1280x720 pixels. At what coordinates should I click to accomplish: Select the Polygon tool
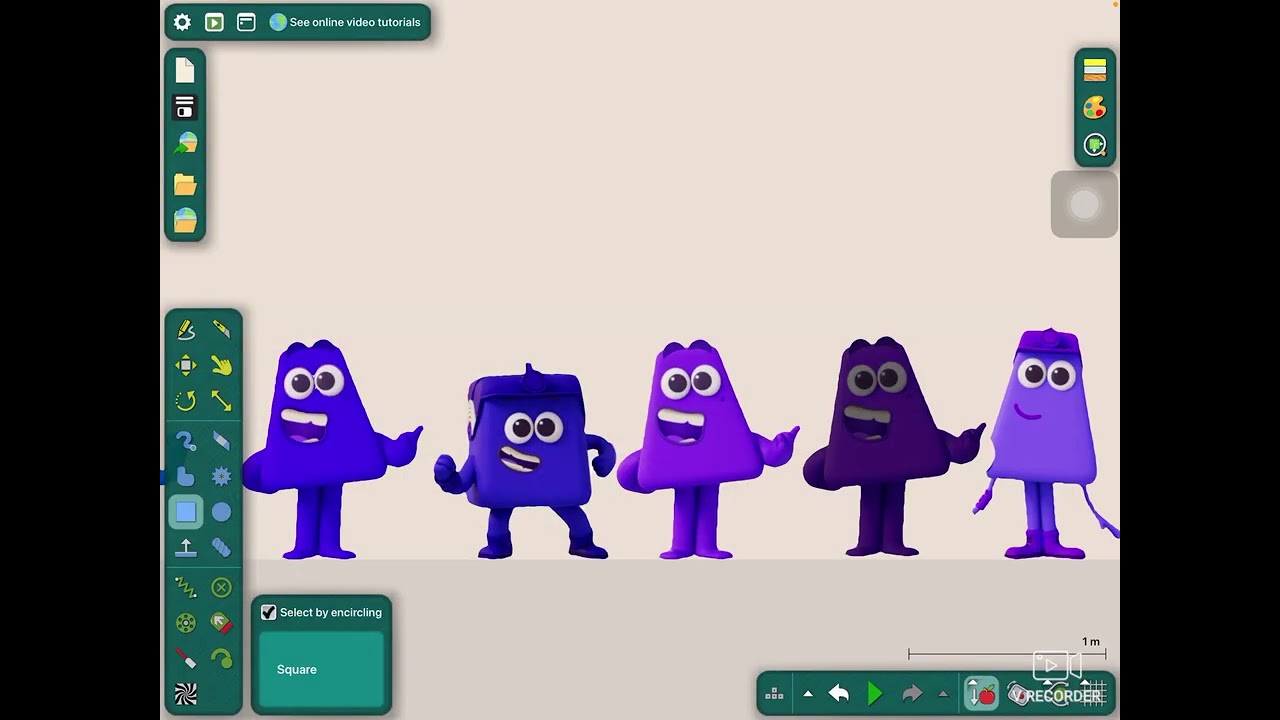(186, 476)
